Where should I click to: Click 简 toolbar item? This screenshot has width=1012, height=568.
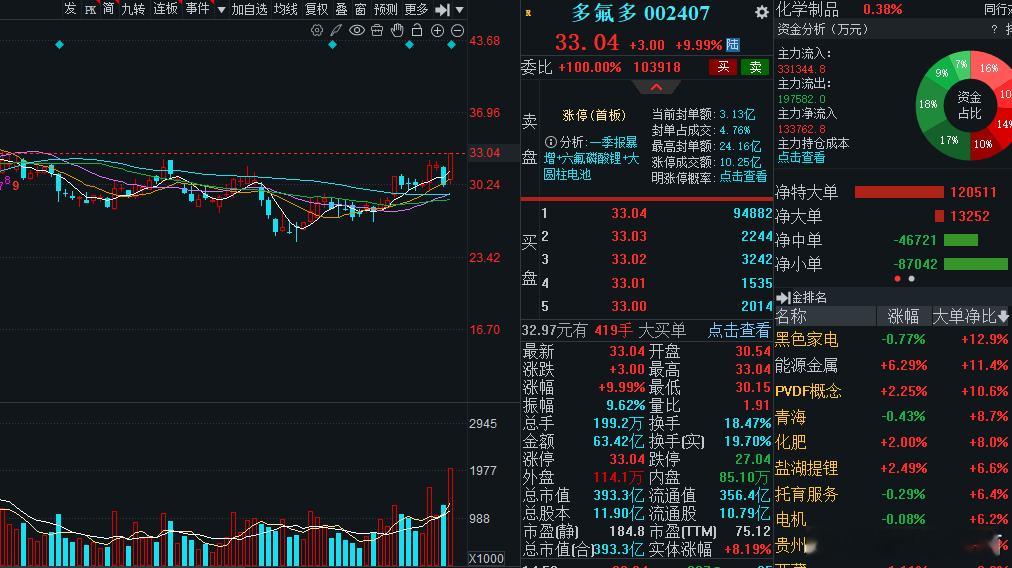click(x=108, y=9)
